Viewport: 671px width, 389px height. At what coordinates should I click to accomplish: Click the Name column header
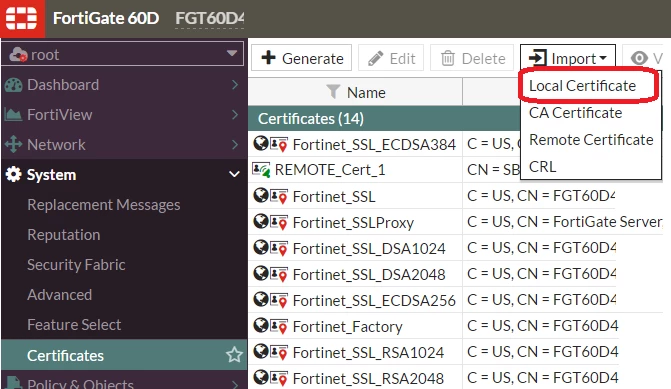pyautogui.click(x=355, y=92)
